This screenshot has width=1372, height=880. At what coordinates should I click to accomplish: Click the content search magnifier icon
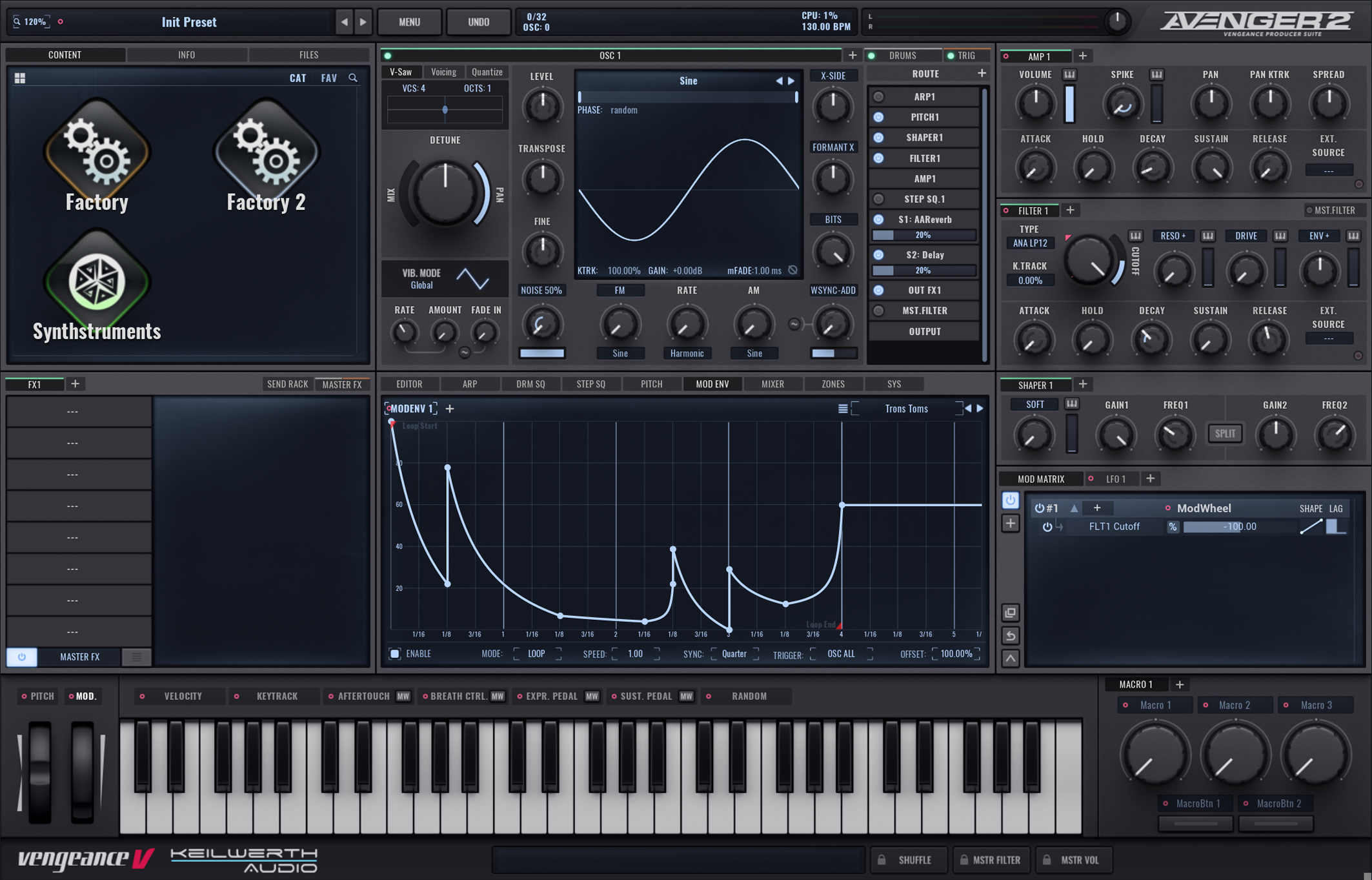point(353,78)
